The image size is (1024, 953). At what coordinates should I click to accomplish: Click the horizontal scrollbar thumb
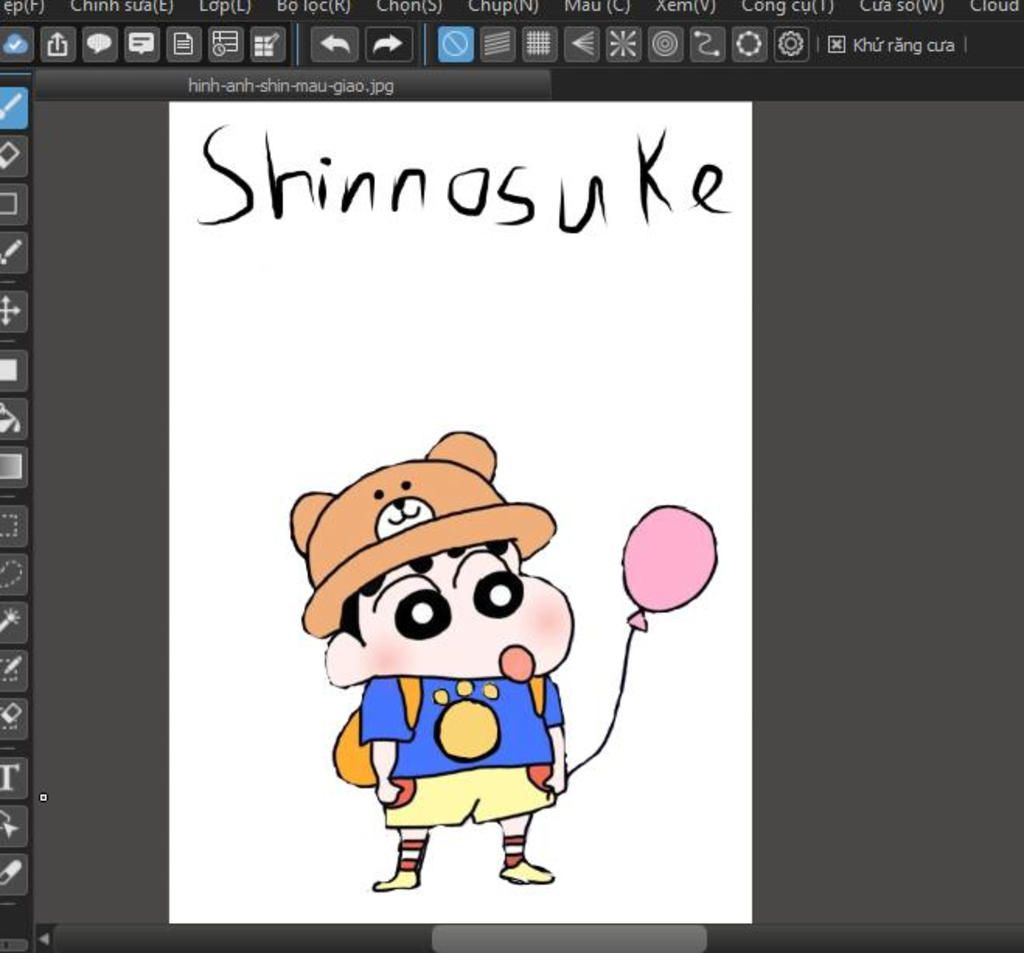[x=569, y=939]
